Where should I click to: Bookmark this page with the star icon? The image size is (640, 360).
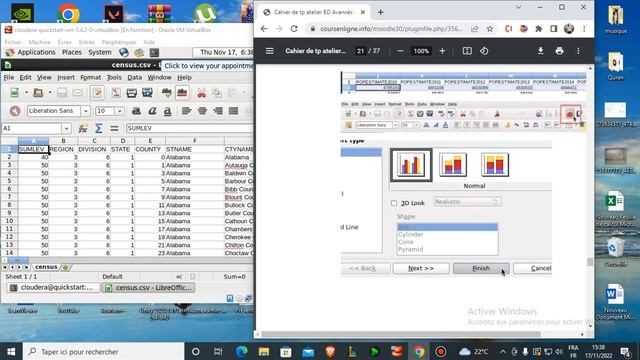pos(490,29)
